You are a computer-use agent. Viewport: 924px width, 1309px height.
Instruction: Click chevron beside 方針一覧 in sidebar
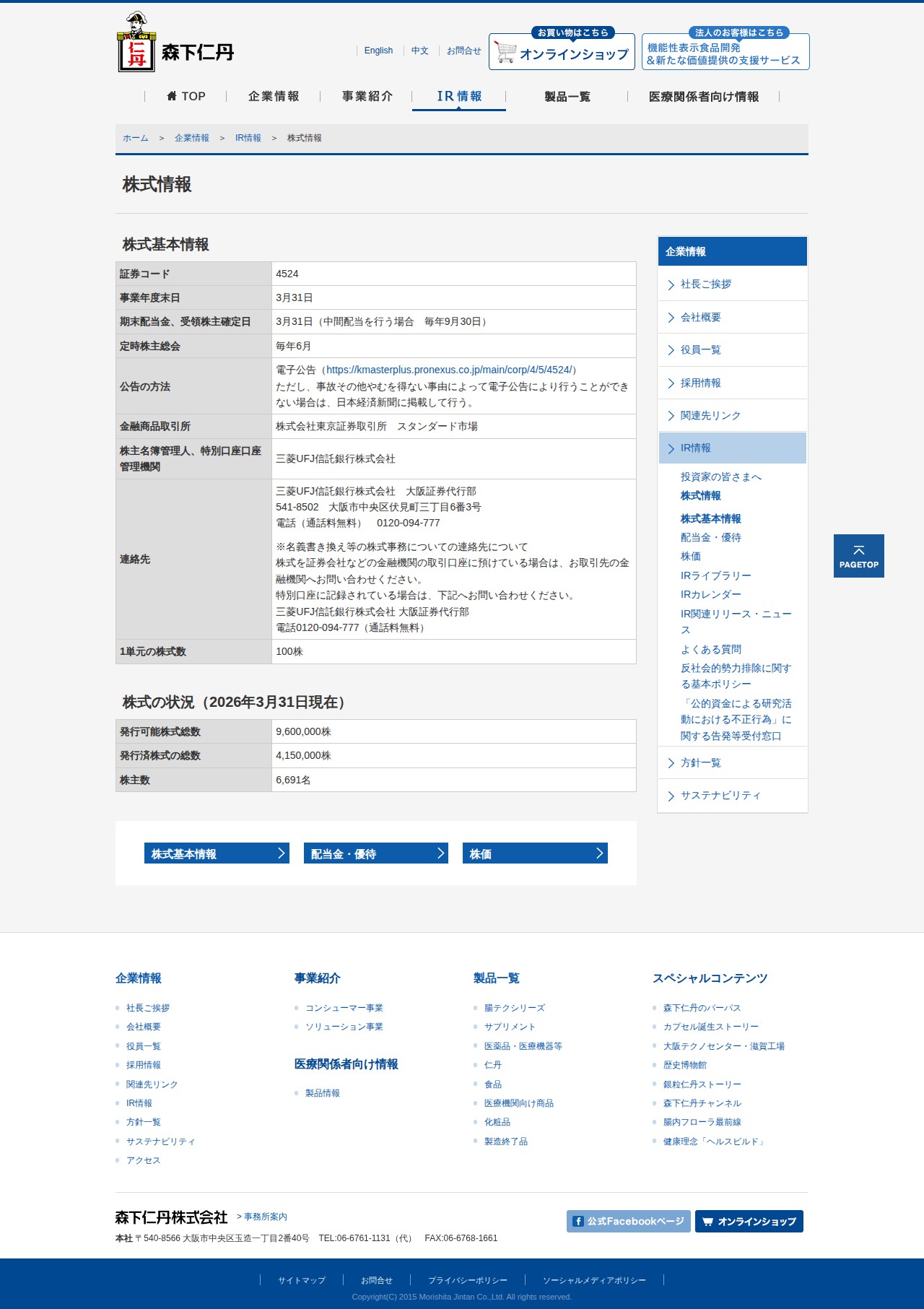pyautogui.click(x=671, y=763)
